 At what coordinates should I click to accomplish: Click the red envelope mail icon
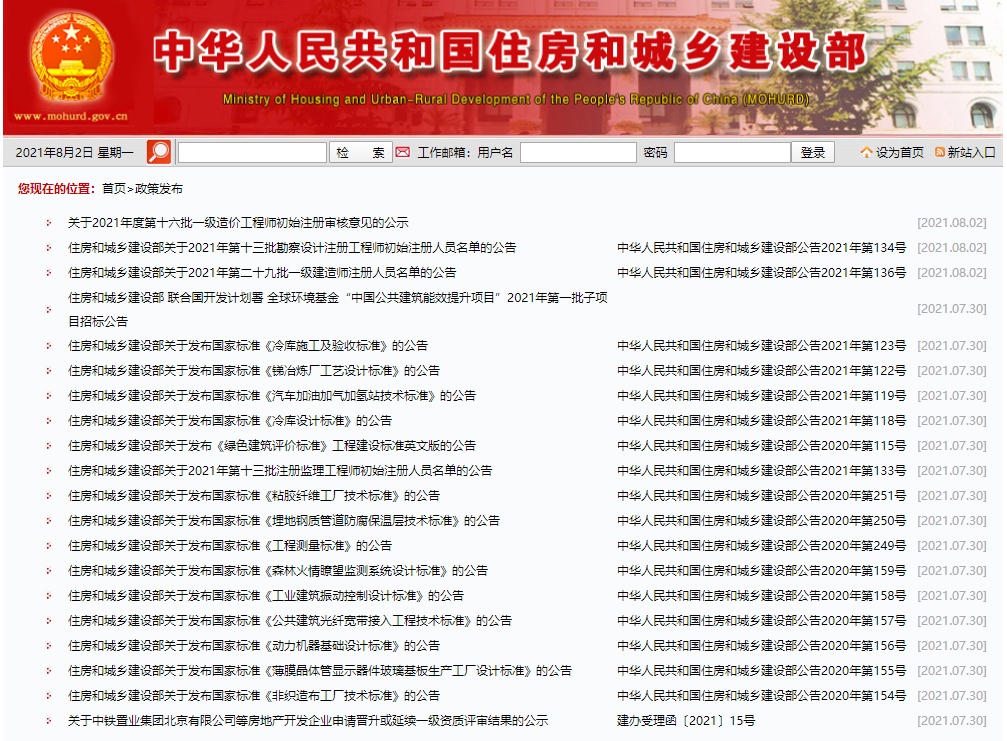pos(403,152)
